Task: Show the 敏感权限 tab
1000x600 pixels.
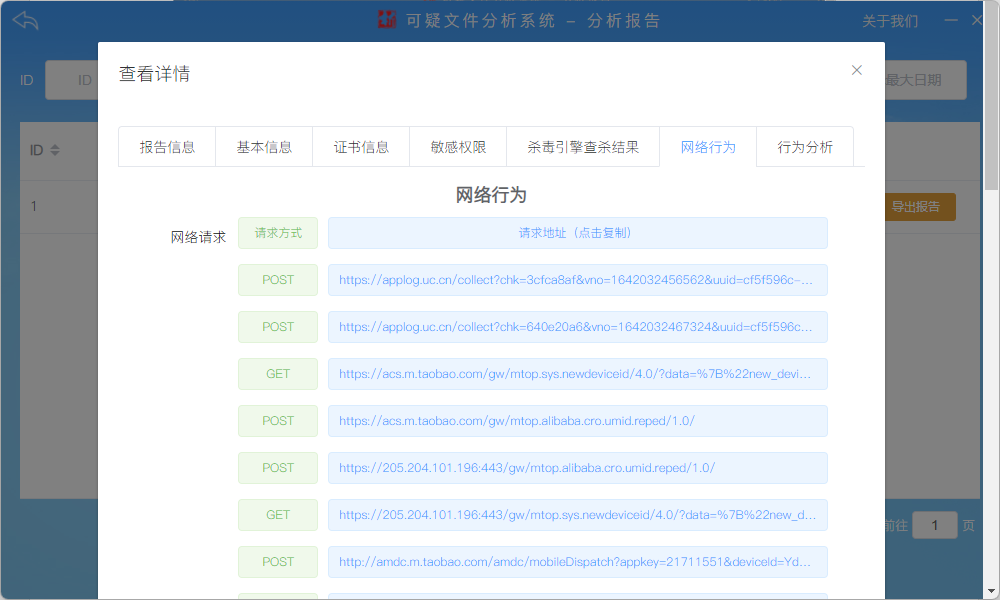Action: 458,147
